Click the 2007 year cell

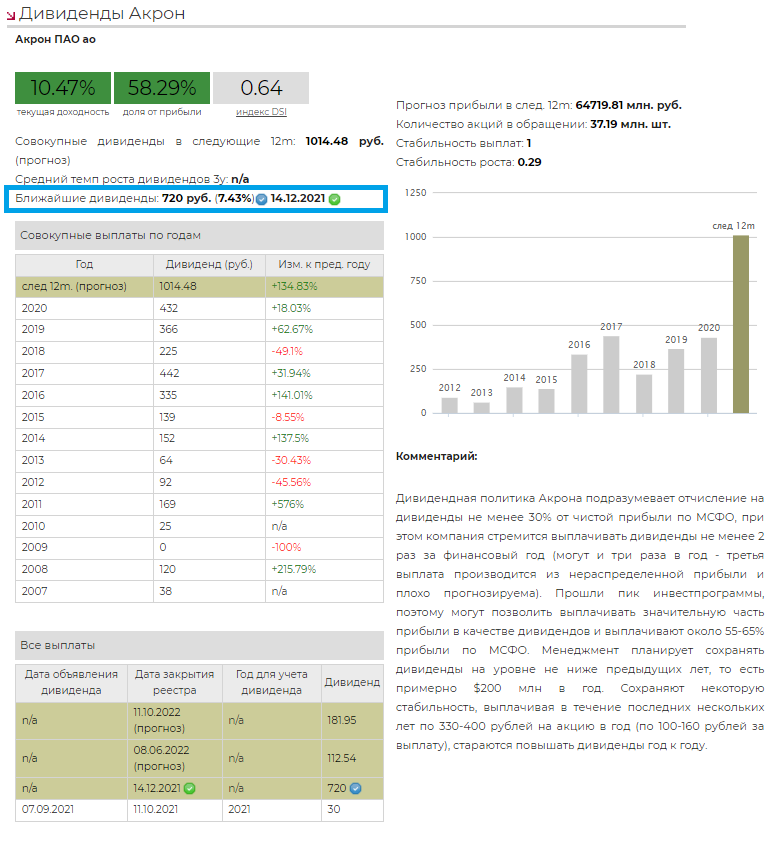34,591
